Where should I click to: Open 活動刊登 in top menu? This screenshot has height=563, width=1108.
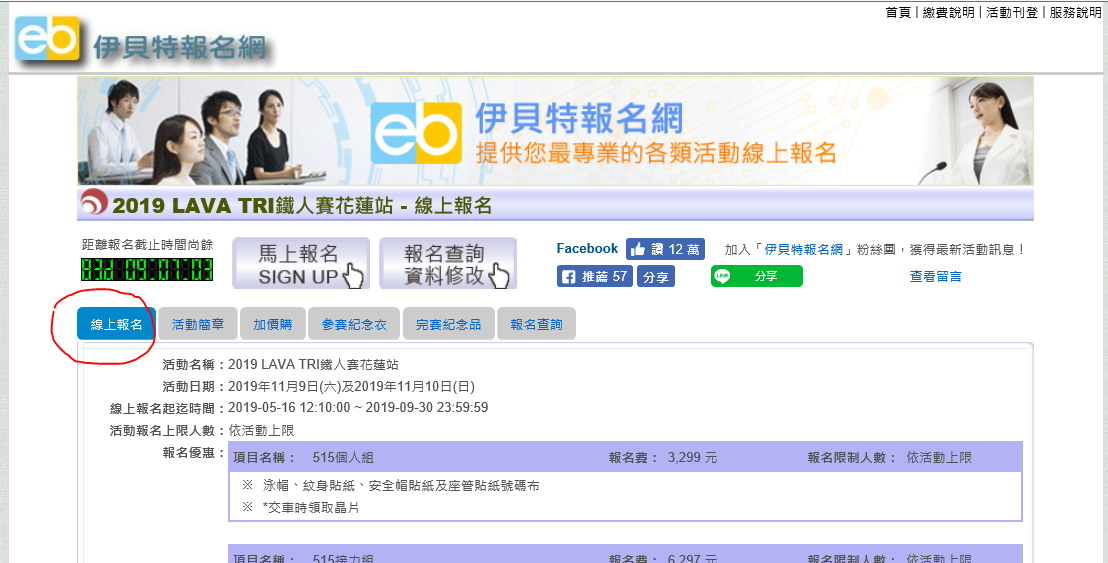[x=1012, y=12]
